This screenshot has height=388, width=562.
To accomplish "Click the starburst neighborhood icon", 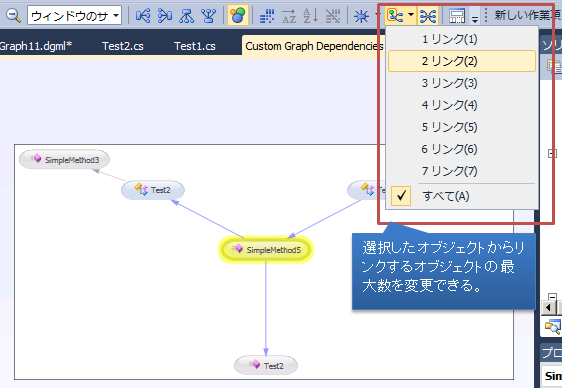I will tap(361, 16).
